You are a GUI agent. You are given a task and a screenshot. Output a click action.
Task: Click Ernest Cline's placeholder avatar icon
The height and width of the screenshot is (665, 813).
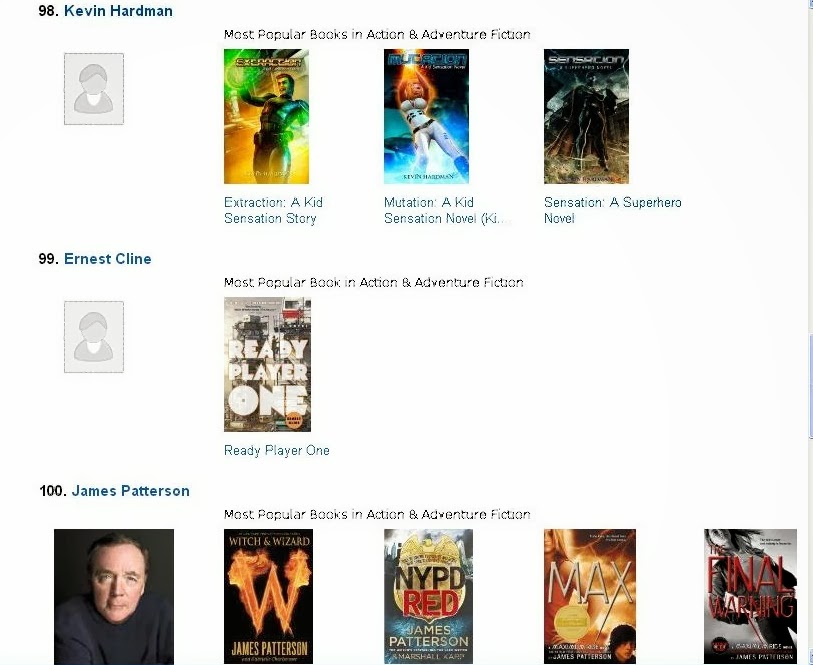coord(94,337)
